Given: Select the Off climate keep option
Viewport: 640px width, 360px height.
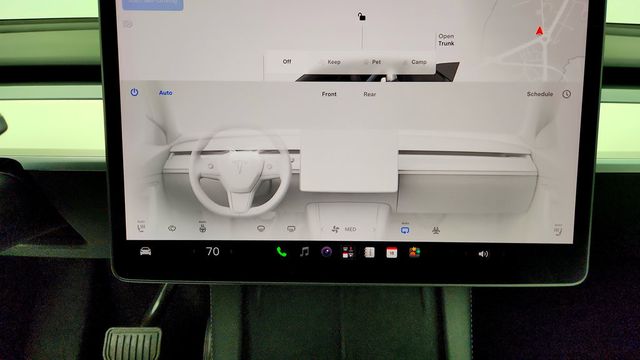Looking at the screenshot, I should pyautogui.click(x=287, y=62).
